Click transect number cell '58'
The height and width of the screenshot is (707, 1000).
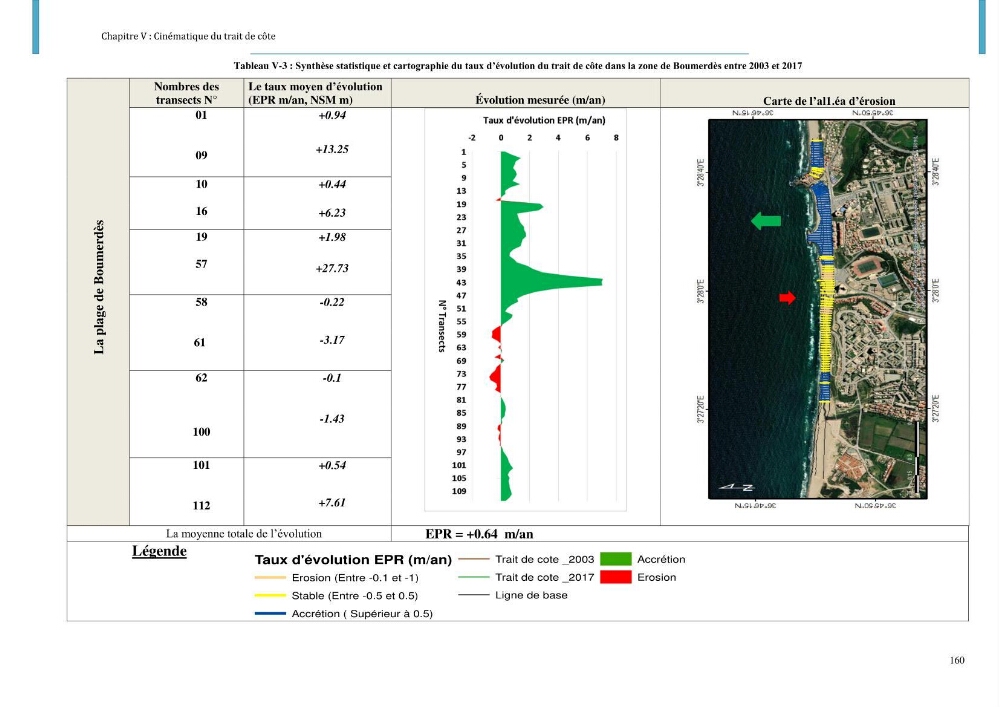[202, 302]
